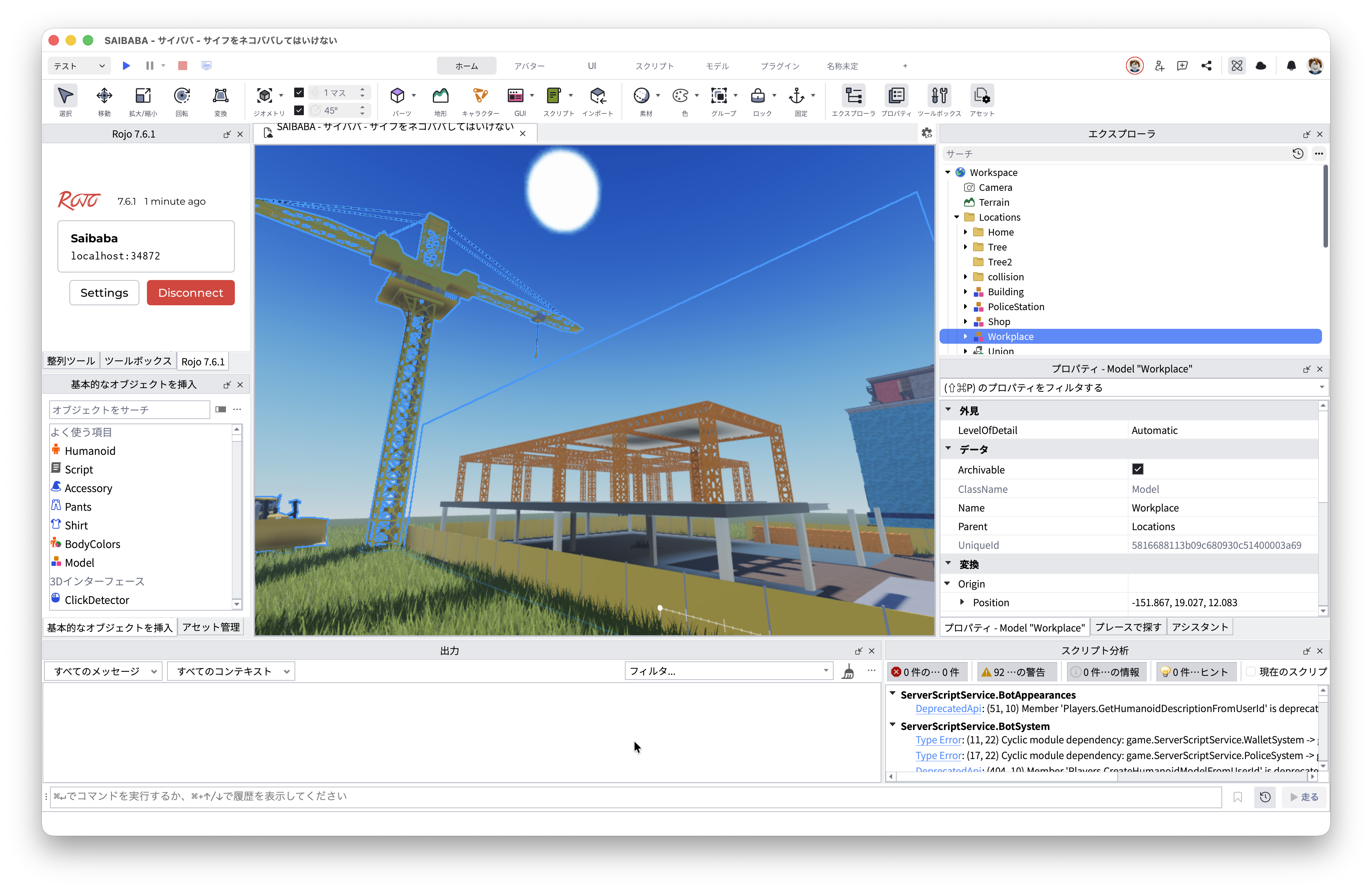Click the 走る run command button

1304,796
